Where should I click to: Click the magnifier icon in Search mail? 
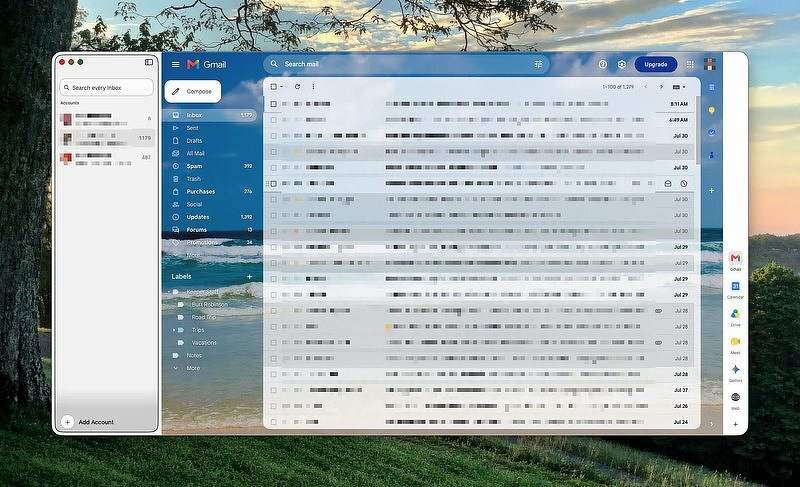274,64
